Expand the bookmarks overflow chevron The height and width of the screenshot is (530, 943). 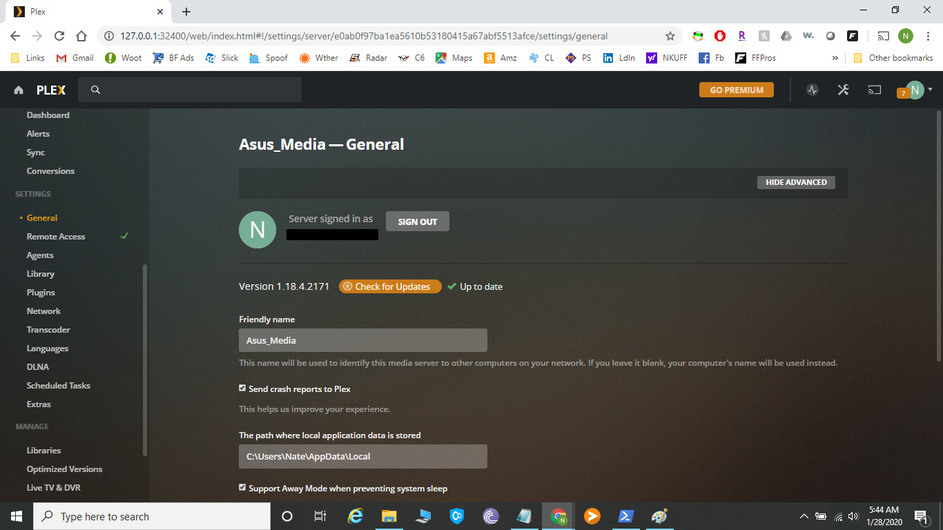835,58
